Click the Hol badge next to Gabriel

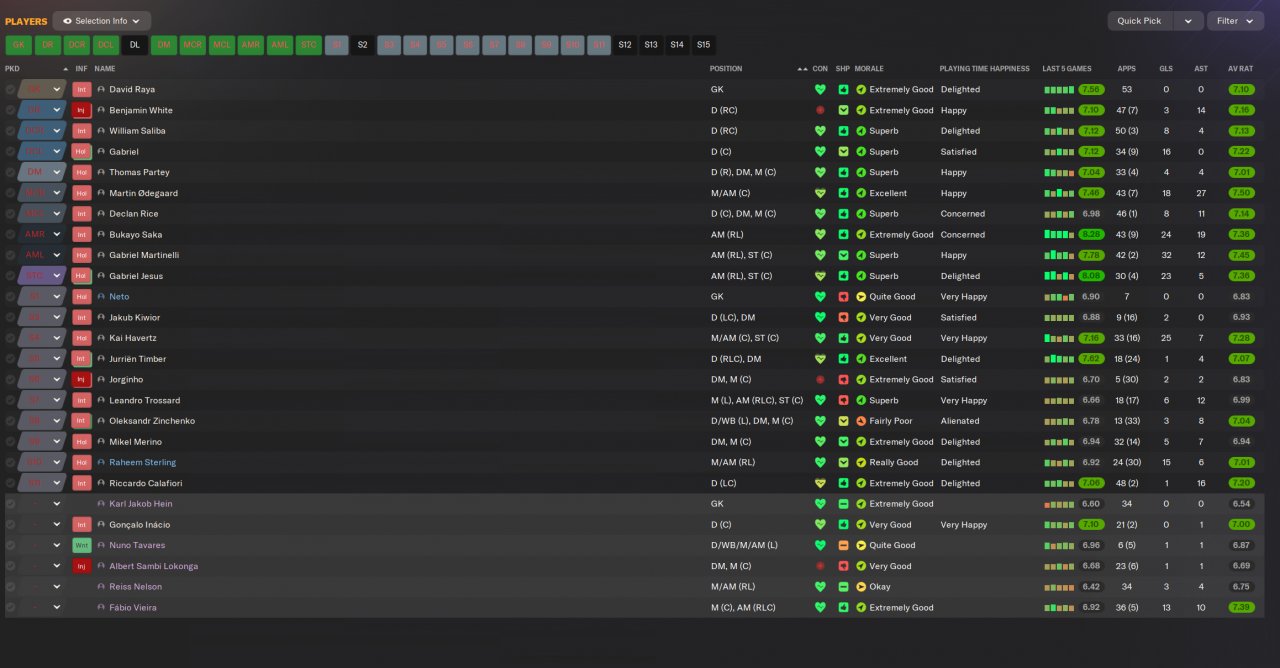(x=82, y=152)
